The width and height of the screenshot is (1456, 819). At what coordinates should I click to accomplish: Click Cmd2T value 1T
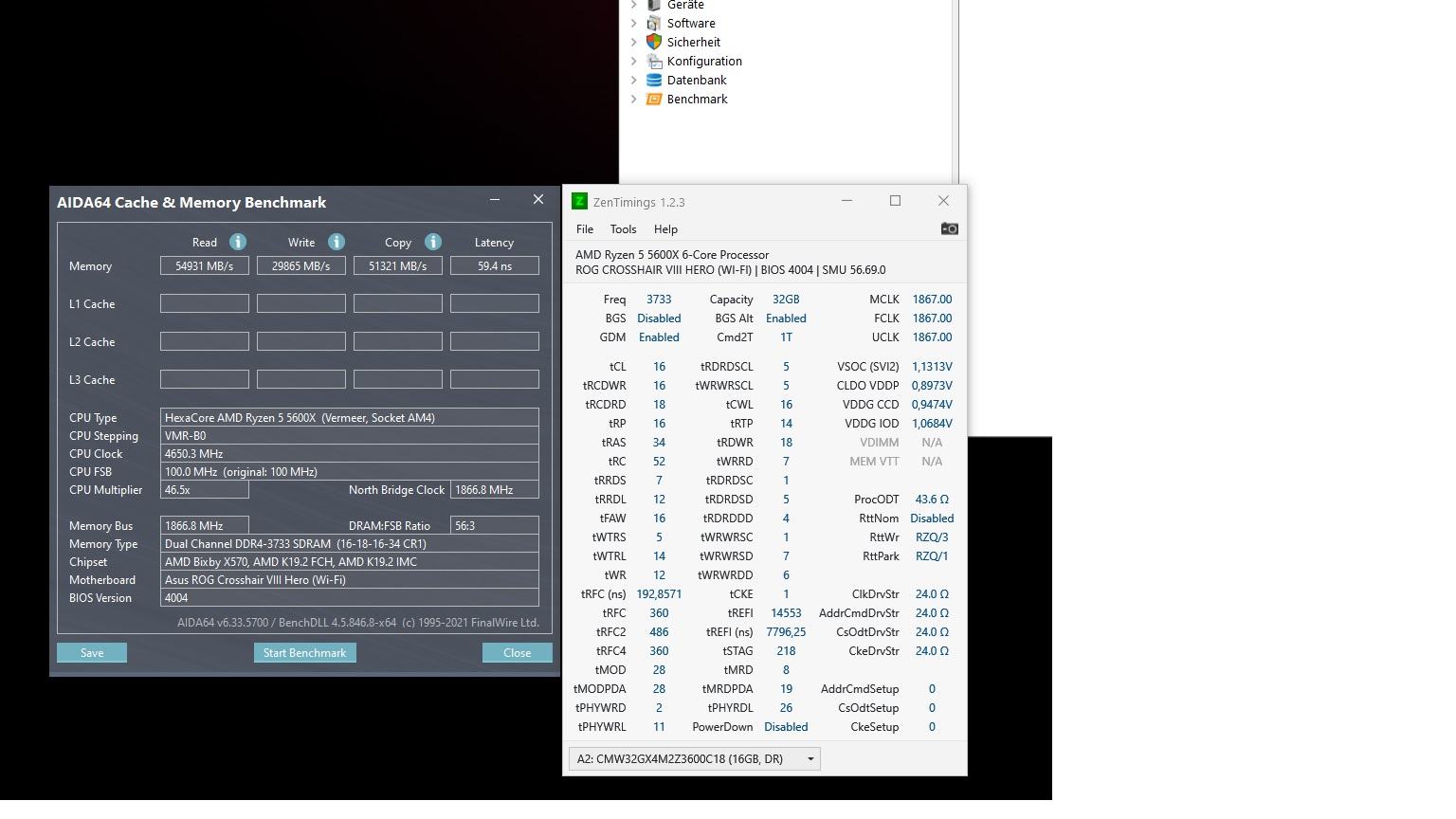tap(786, 337)
